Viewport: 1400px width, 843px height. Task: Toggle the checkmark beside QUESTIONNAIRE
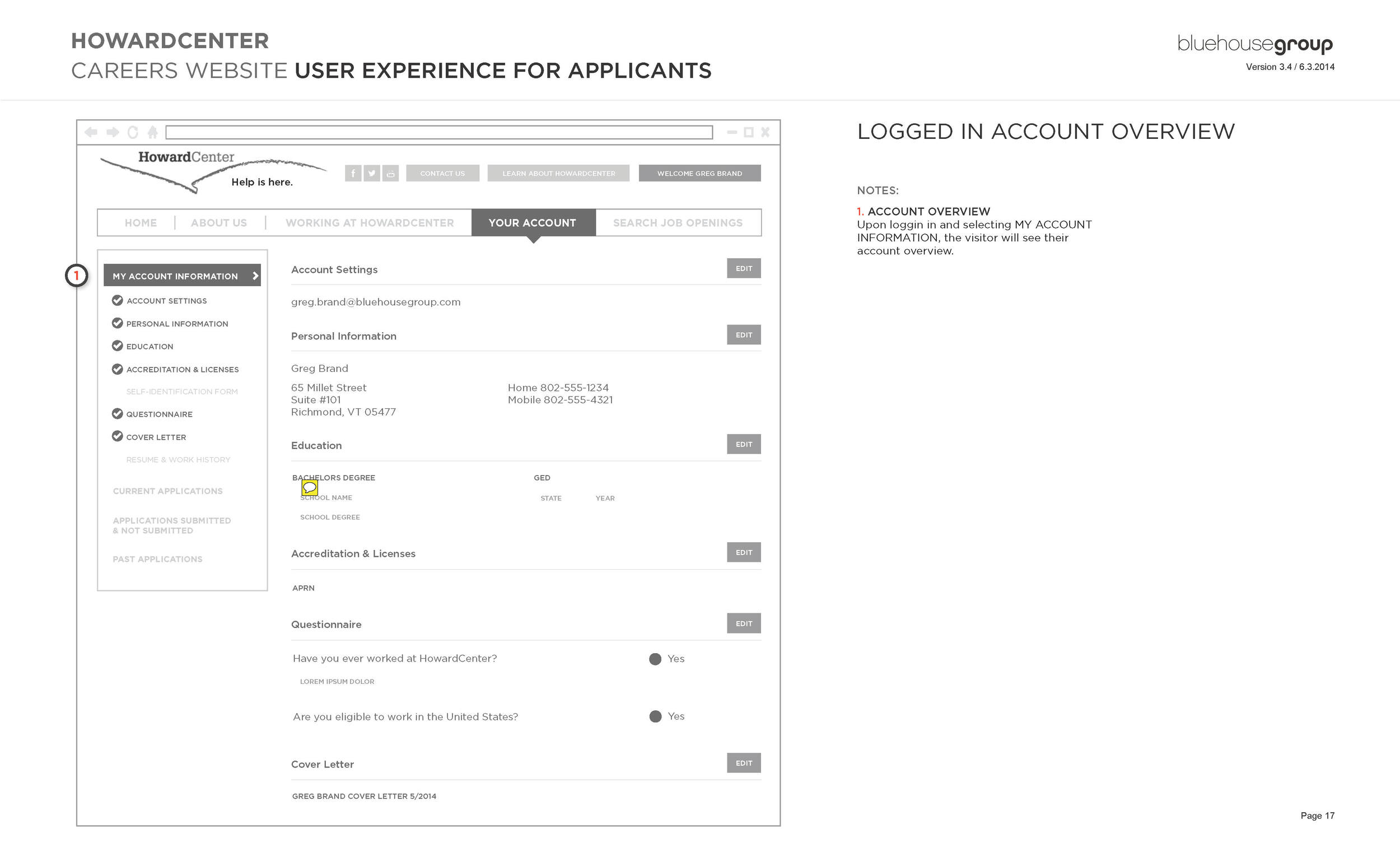point(117,413)
